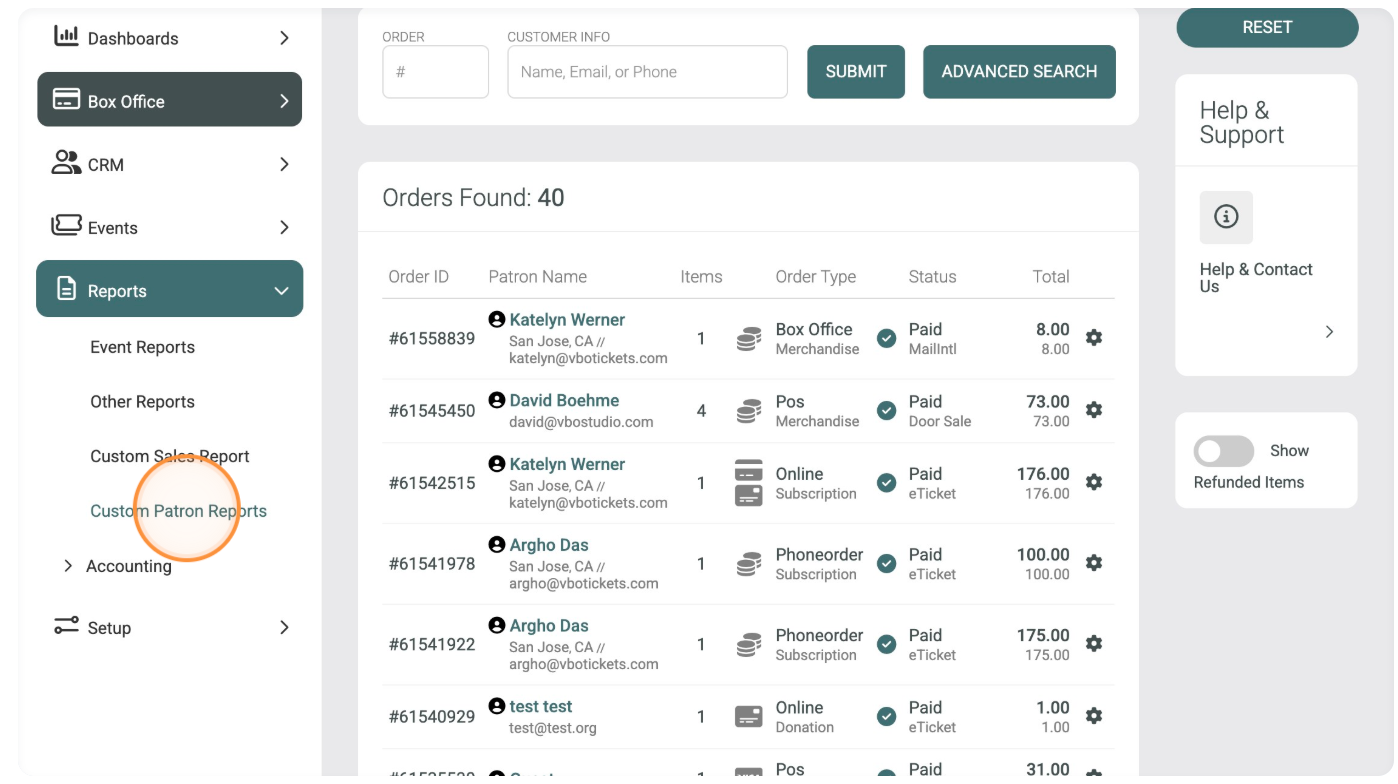Click the email test@test.org

pyautogui.click(x=553, y=728)
